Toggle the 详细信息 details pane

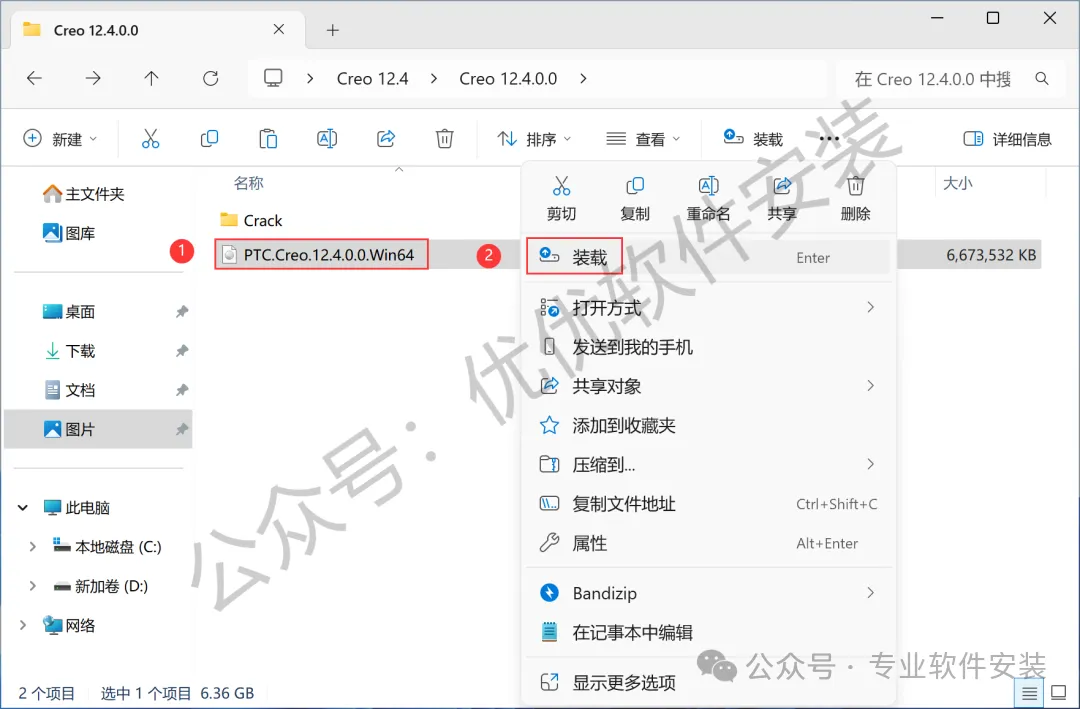coord(1007,138)
